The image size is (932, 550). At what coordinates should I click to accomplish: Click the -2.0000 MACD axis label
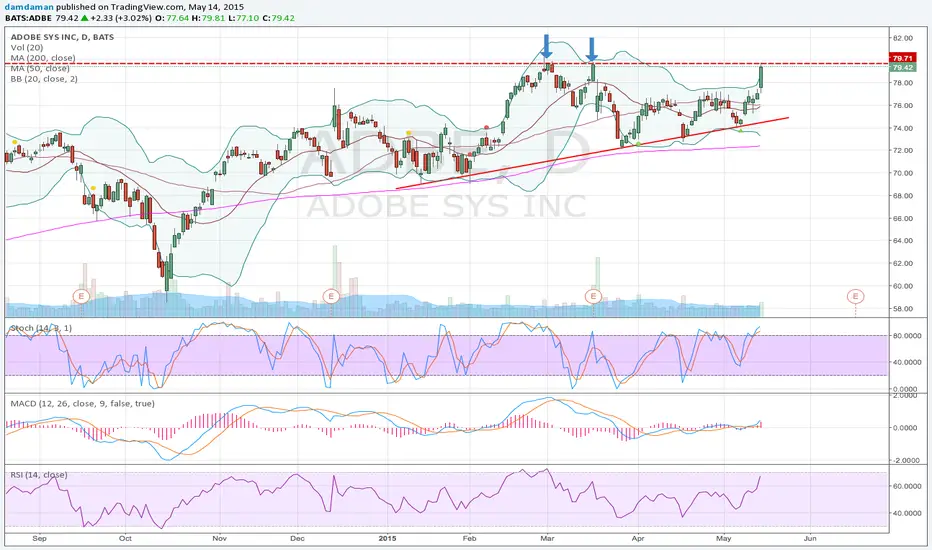coord(905,460)
